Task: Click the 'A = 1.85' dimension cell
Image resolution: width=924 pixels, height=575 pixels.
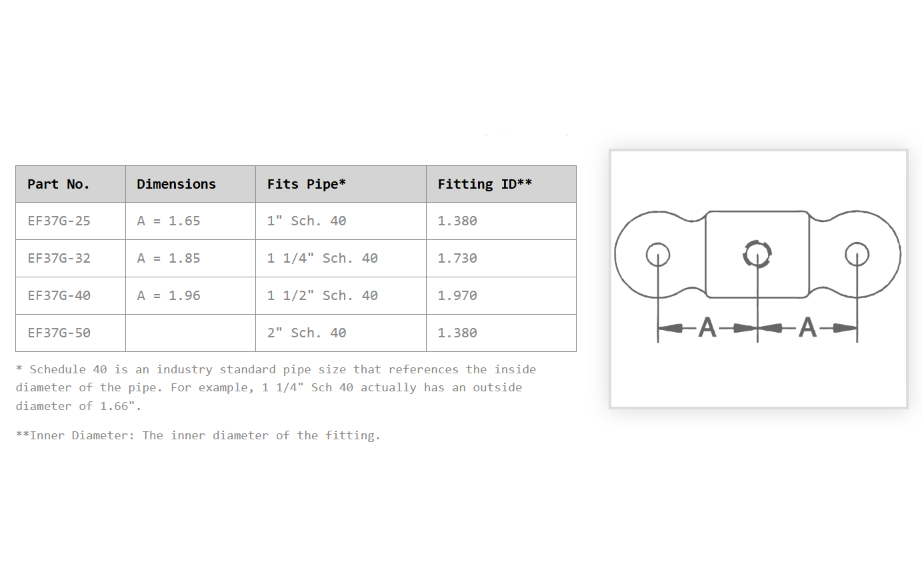Action: coord(168,258)
